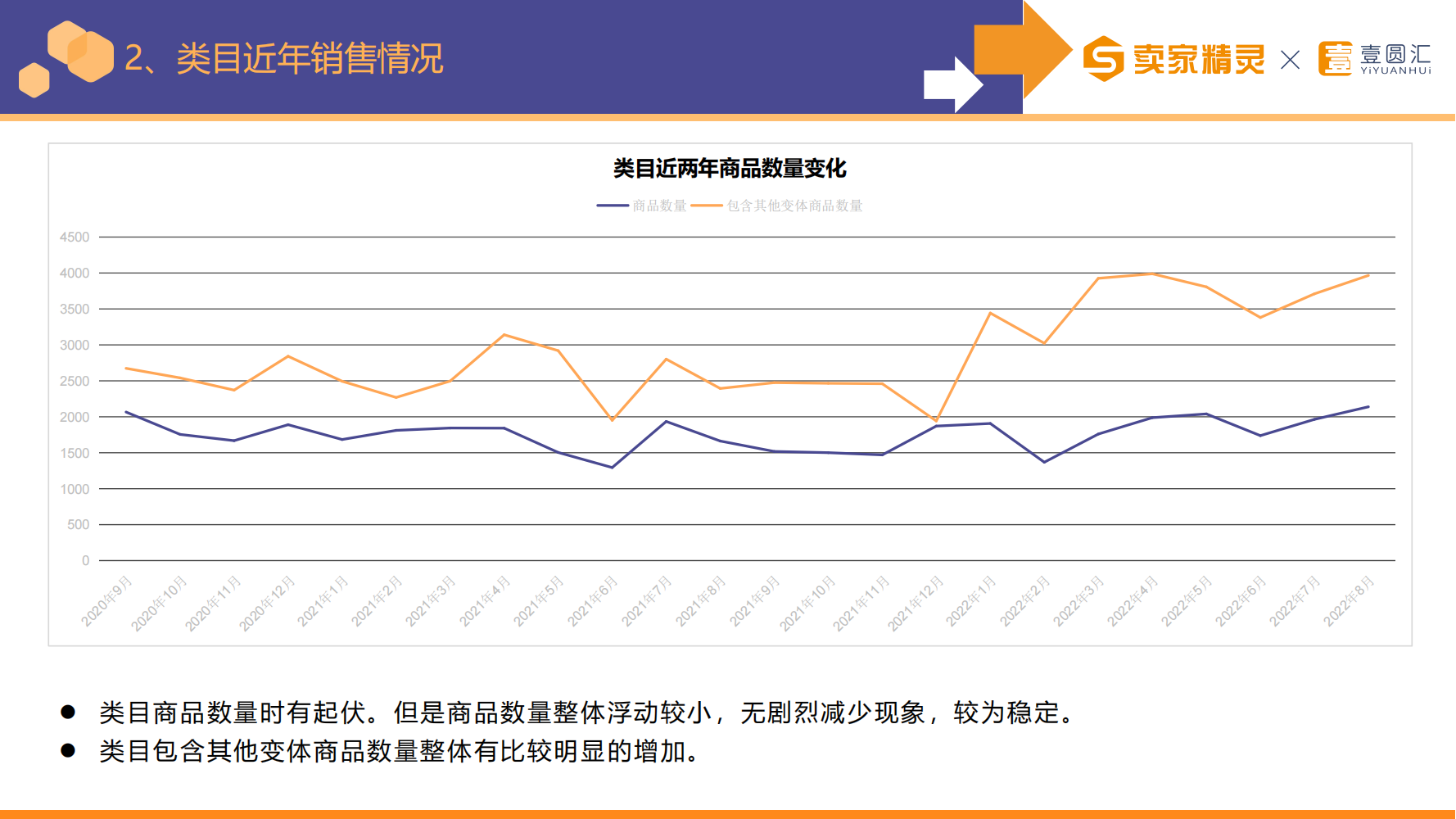Click the 2500 y-axis label
1456x819 pixels.
(75, 381)
